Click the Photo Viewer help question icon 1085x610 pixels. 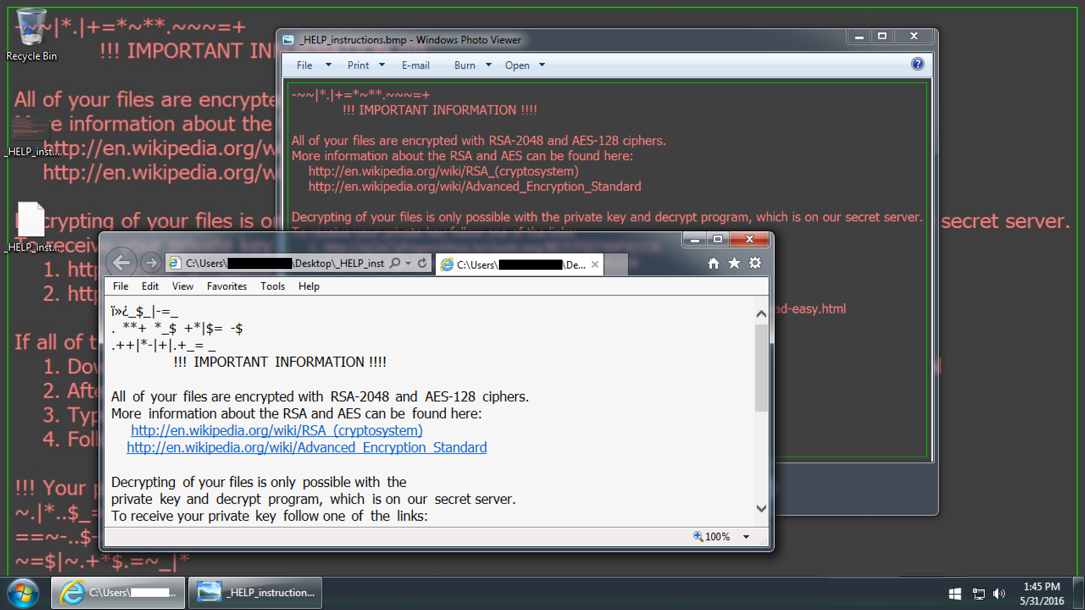coord(917,65)
